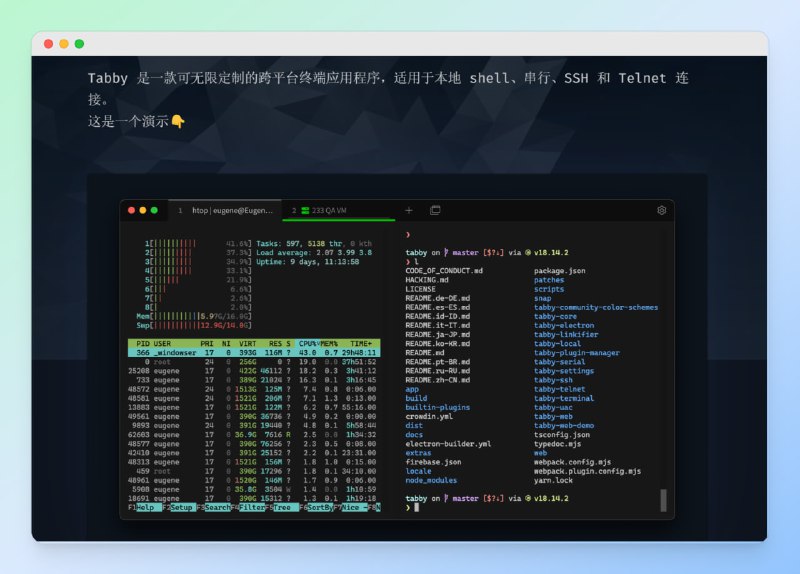Click F7 Nice - in htop footer

click(351, 508)
